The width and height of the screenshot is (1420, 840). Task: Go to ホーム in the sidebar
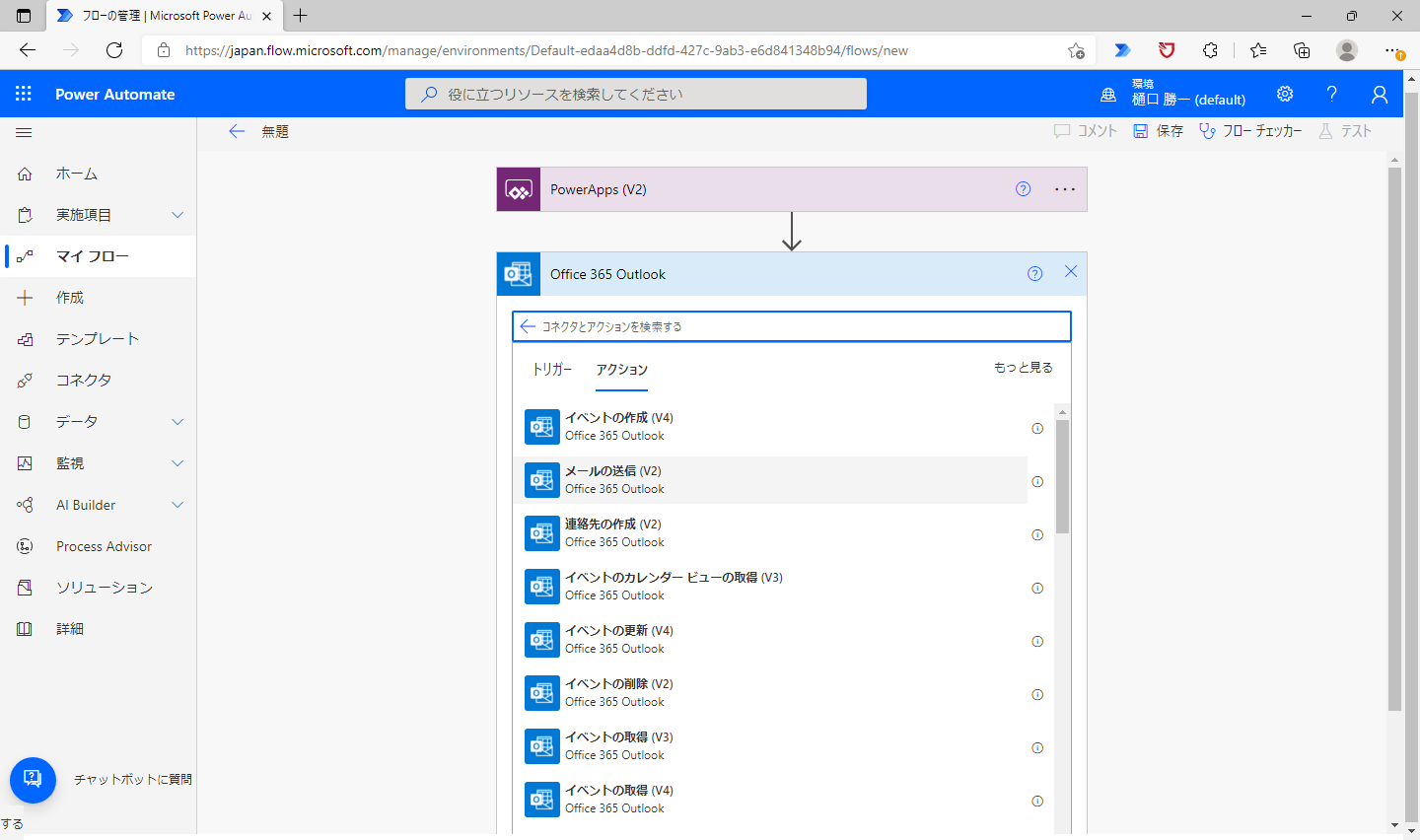pyautogui.click(x=99, y=174)
